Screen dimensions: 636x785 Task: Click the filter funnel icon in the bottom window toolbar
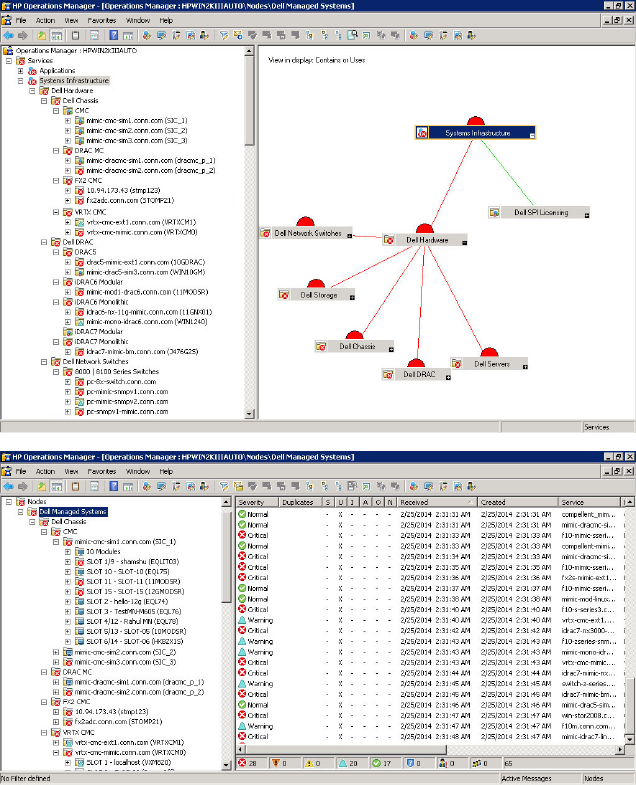pos(224,486)
